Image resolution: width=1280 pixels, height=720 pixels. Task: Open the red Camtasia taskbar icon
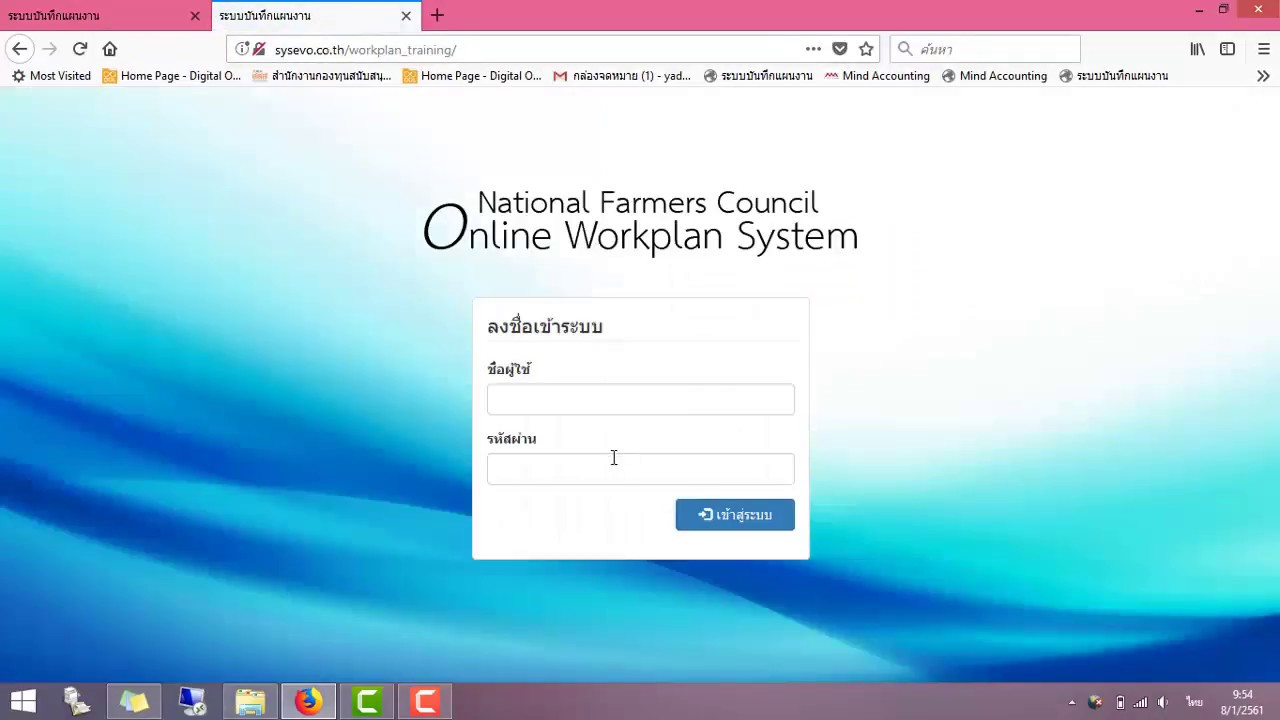click(425, 702)
